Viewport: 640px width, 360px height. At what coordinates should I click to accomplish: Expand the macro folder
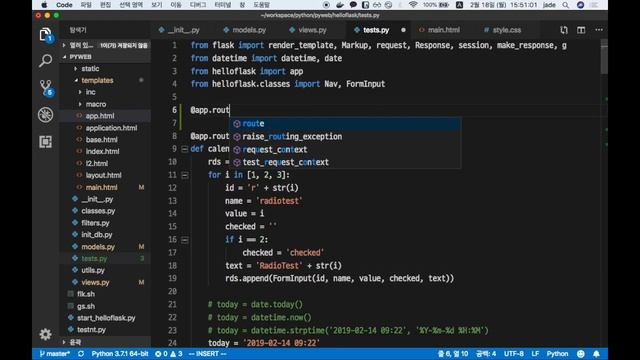(96, 104)
